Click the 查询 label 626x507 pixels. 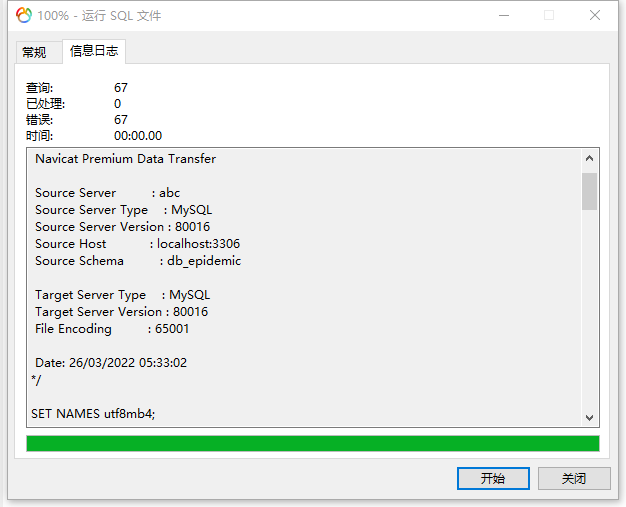pos(39,87)
